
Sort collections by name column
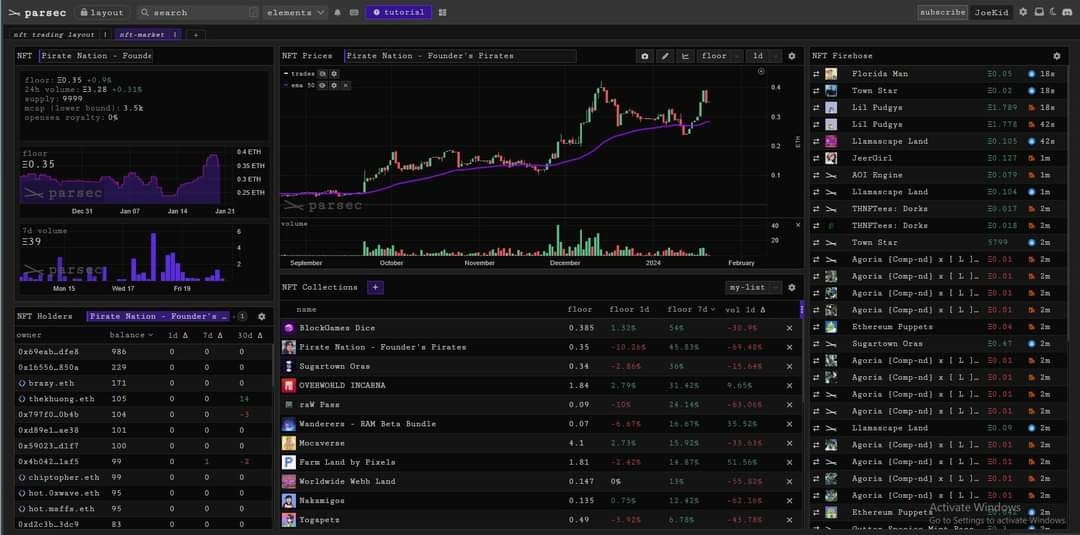[307, 309]
